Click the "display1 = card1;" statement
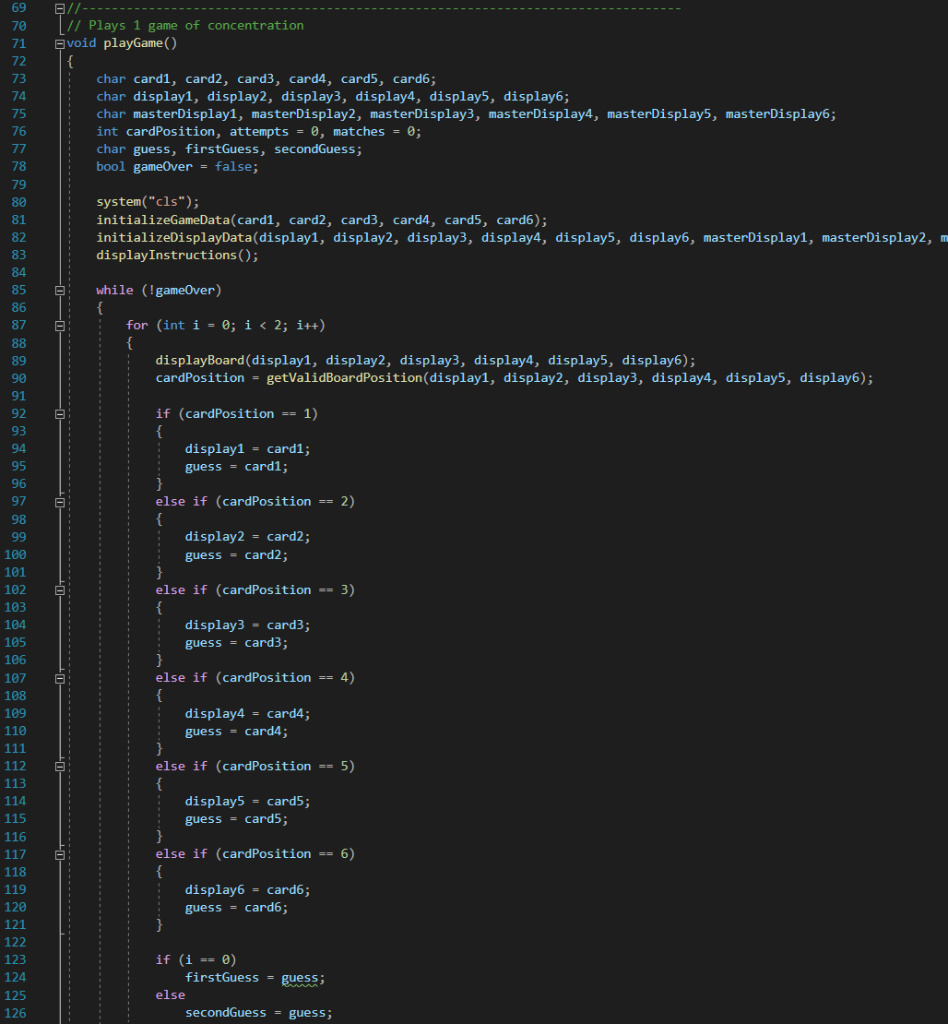Screen dimensions: 948x1024 point(247,449)
